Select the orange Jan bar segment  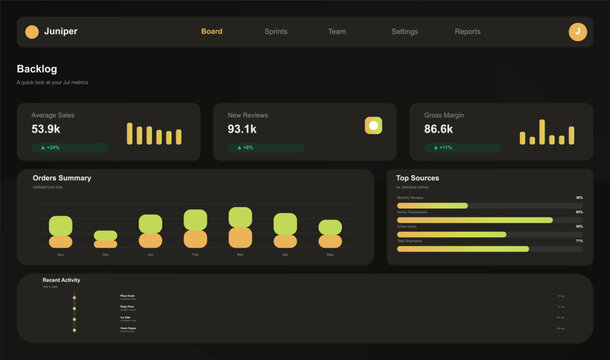[x=151, y=241]
